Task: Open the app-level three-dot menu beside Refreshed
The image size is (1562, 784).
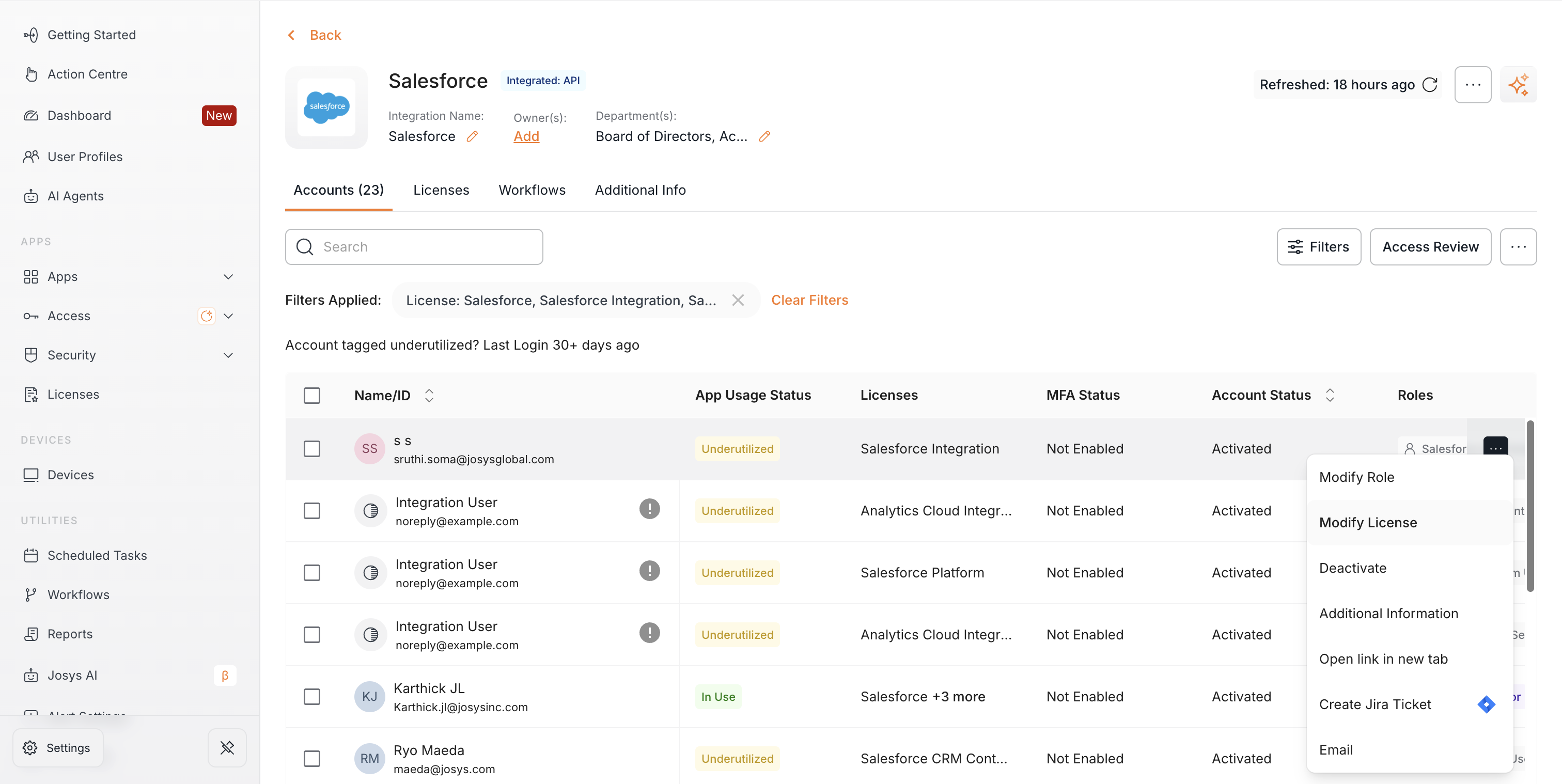Action: click(x=1473, y=84)
